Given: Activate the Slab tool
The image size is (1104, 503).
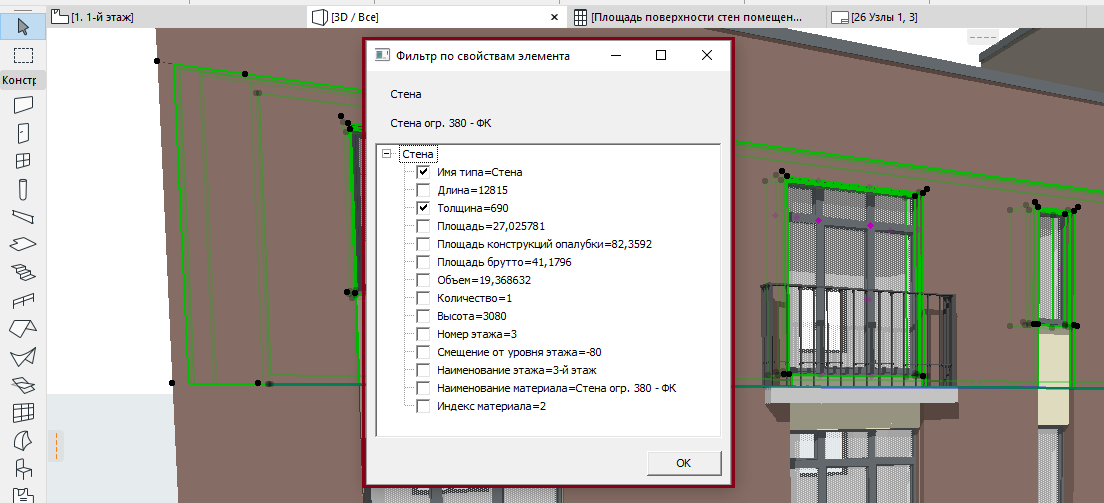Looking at the screenshot, I should pos(23,244).
